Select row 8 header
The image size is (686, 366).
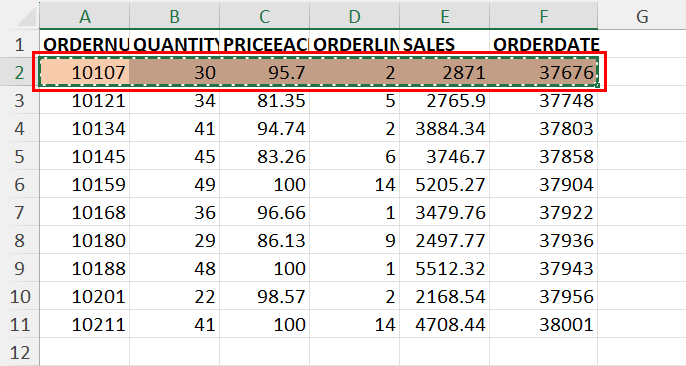pos(19,240)
